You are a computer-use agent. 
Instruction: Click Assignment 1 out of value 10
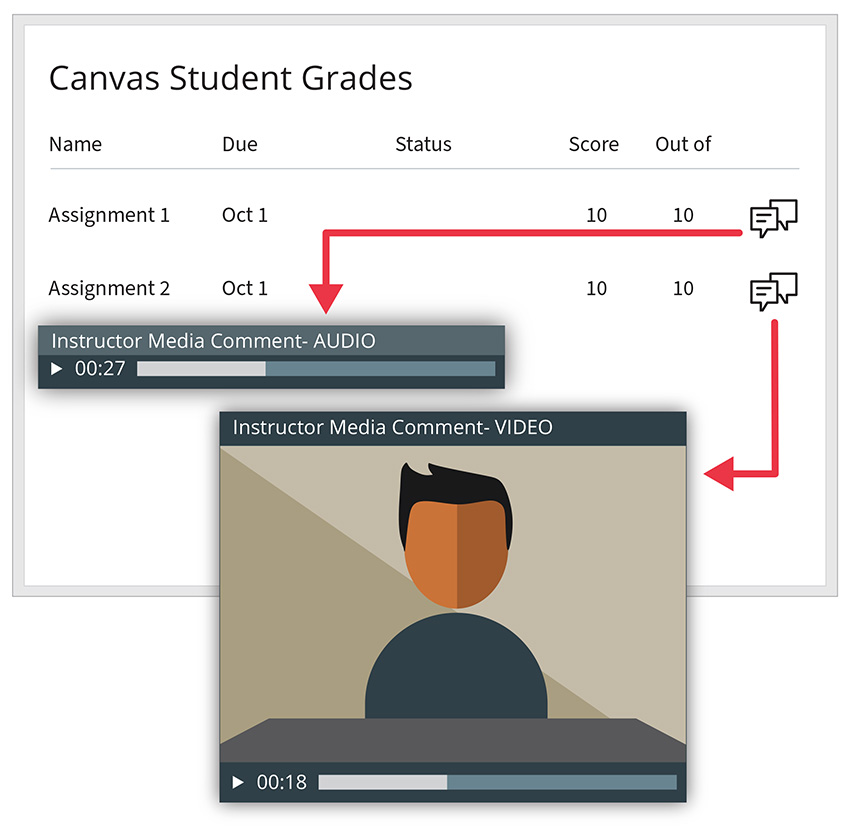coord(683,215)
